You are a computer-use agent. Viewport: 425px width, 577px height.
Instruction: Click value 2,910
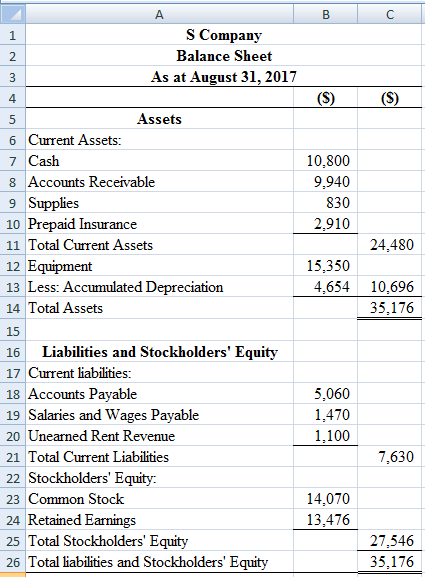coord(325,224)
